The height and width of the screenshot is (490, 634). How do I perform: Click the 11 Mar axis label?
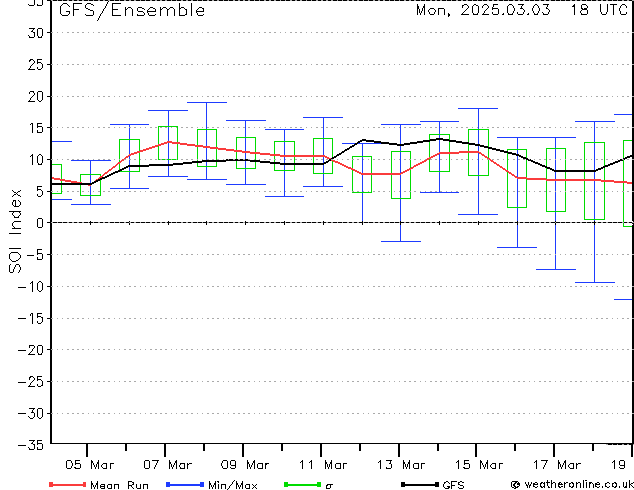pos(323,465)
